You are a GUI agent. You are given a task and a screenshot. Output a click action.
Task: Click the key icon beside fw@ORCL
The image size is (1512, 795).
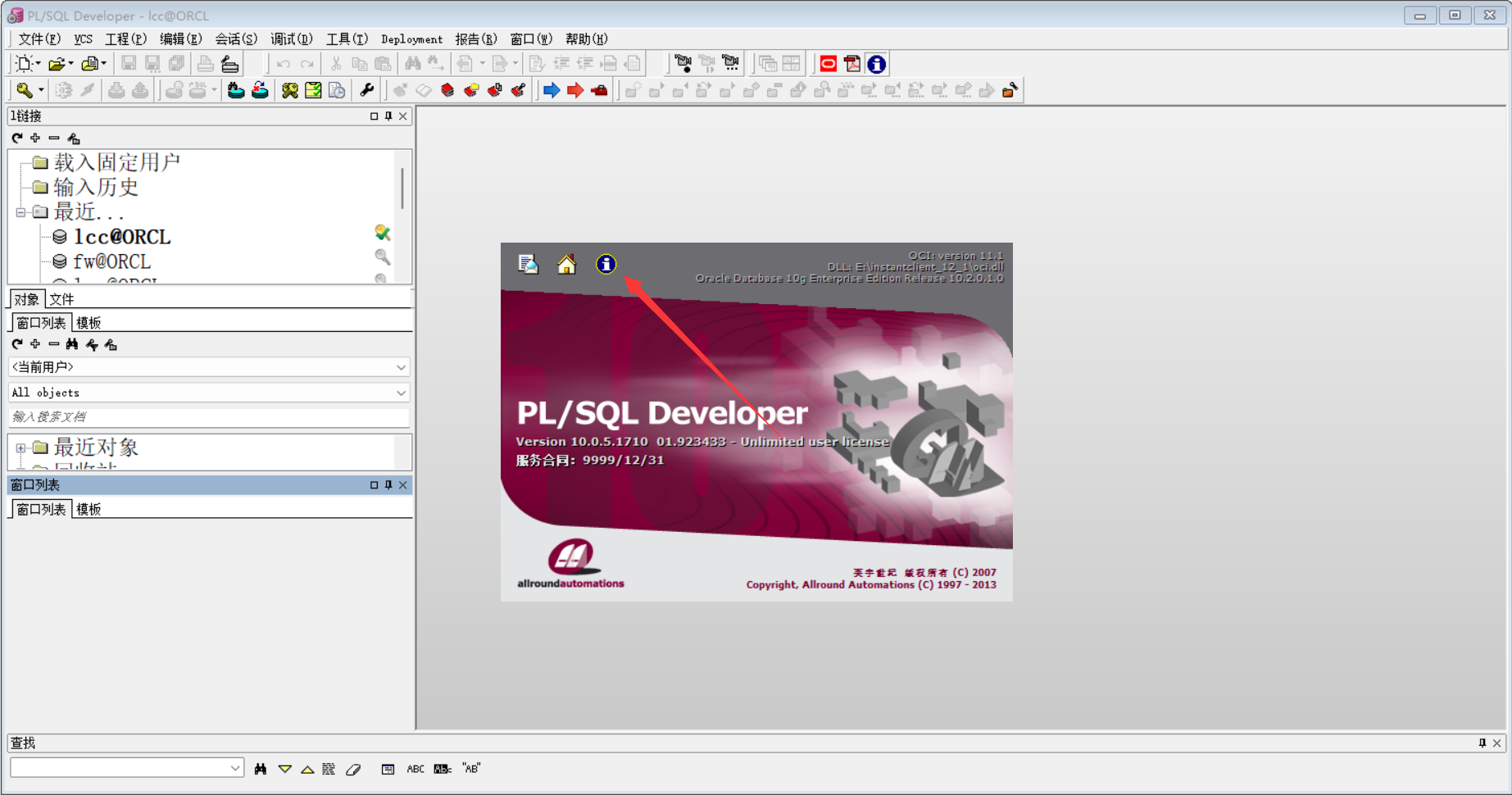(x=382, y=257)
